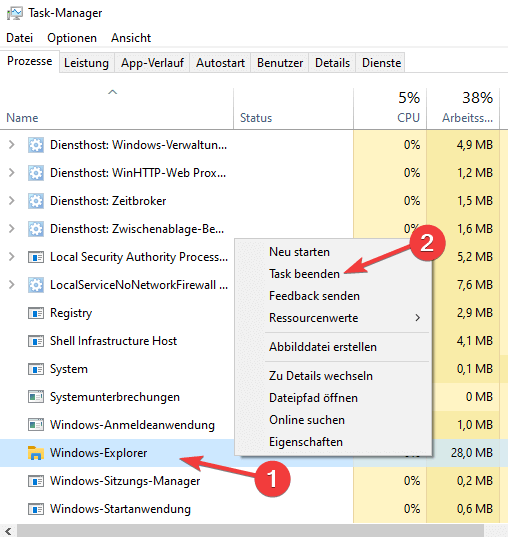Expand Diensthost: WinHTTP-Web Prox... process group

[x=12, y=173]
